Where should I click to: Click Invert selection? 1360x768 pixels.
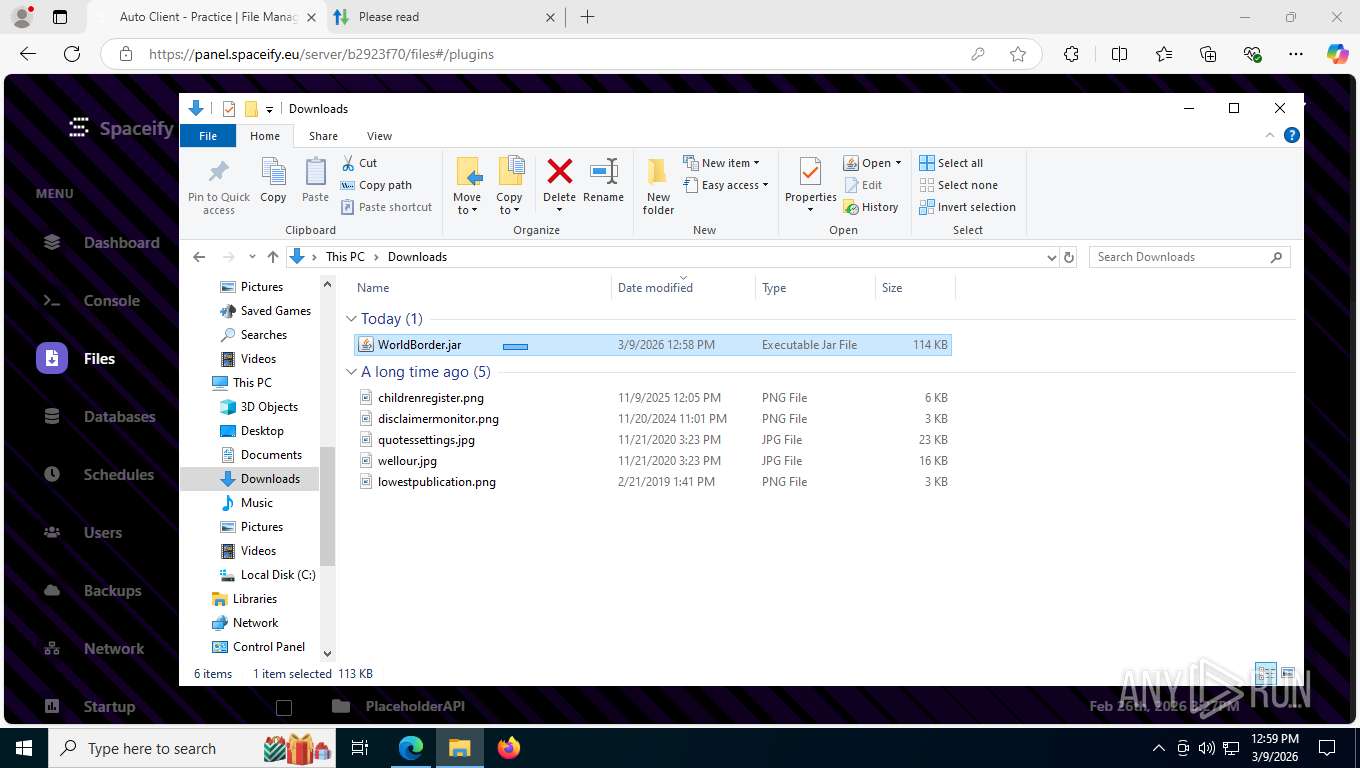[967, 207]
